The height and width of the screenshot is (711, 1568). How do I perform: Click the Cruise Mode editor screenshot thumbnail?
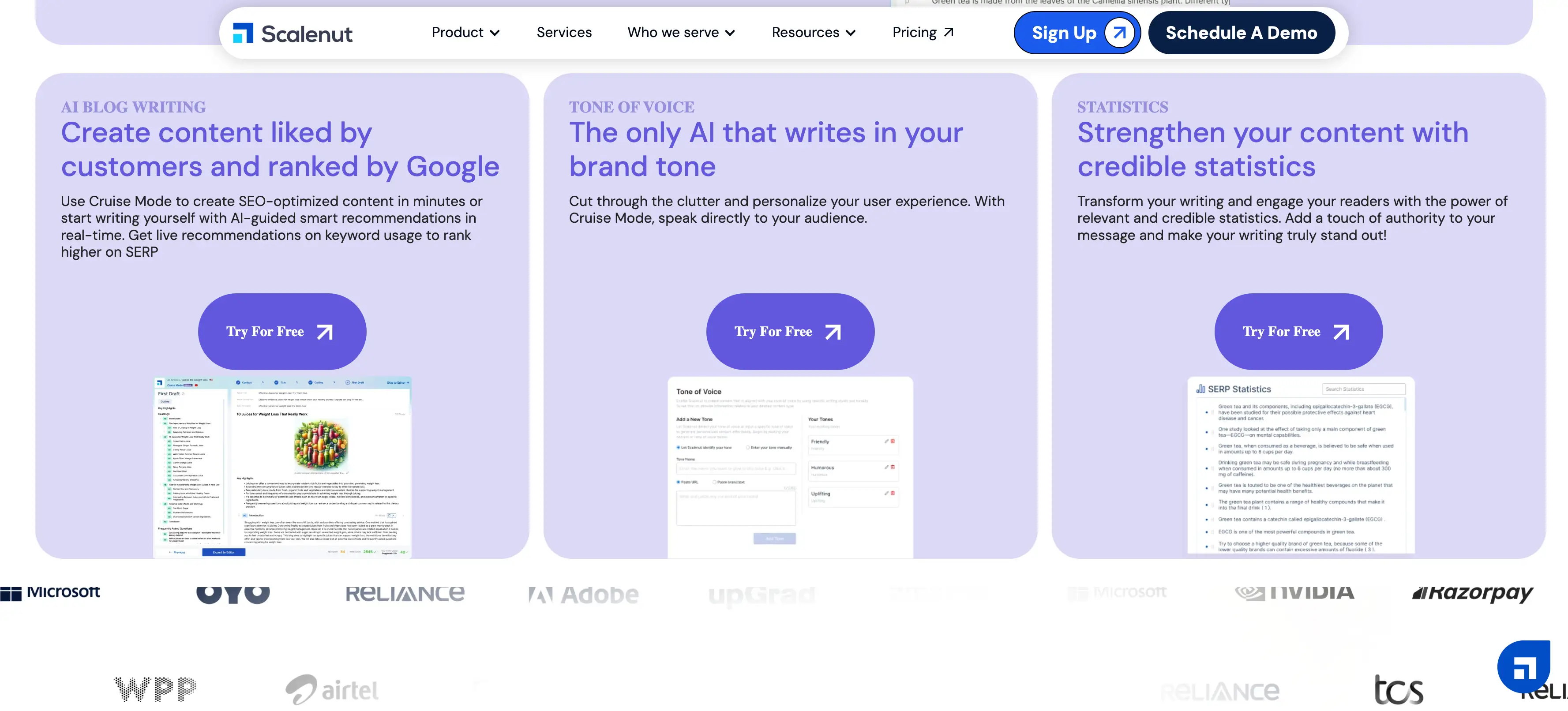point(282,467)
